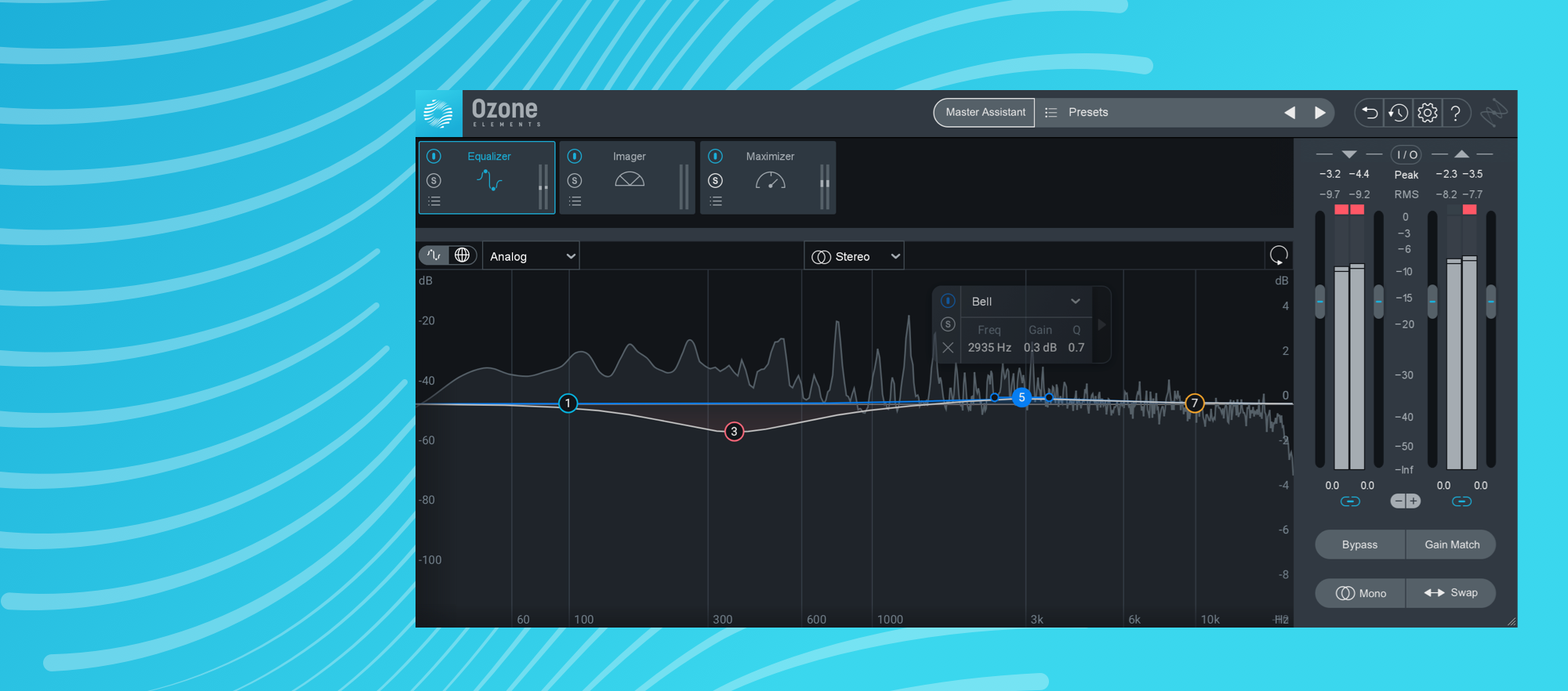Open Equalizer module preset list icon
1568x691 pixels.
(434, 201)
